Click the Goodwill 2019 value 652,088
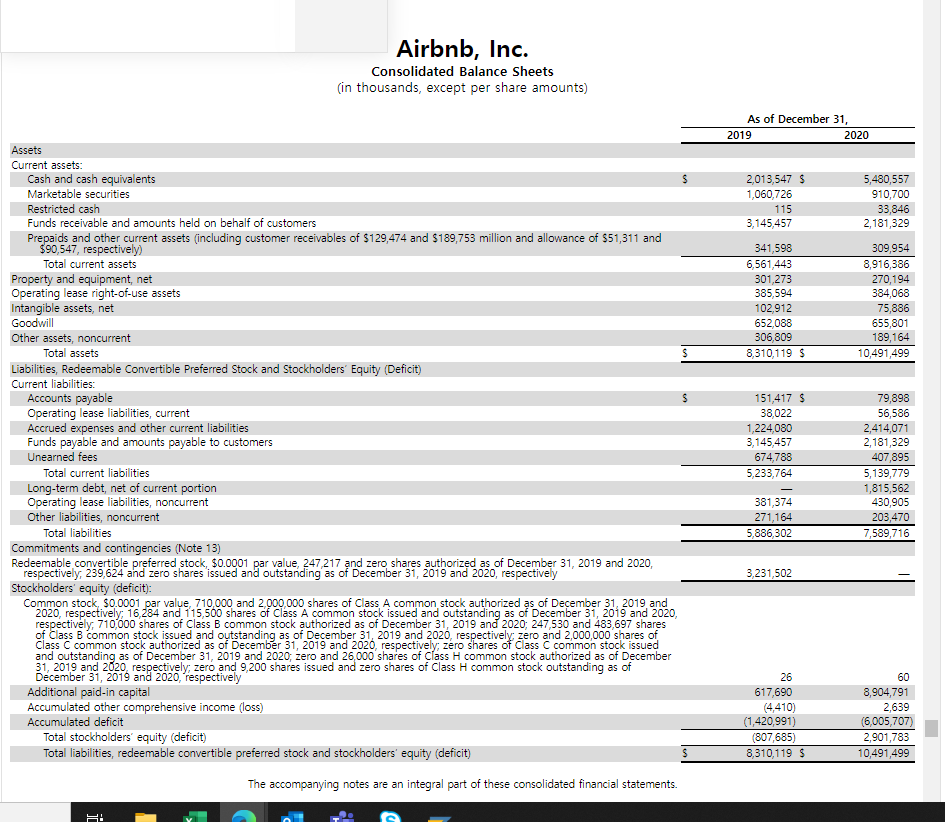Viewport: 945px width, 822px height. coord(773,323)
